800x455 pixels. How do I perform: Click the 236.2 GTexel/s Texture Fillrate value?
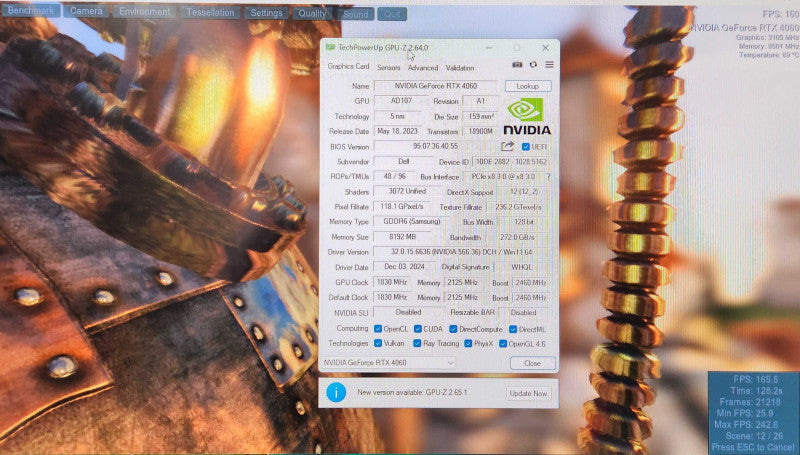(518, 207)
